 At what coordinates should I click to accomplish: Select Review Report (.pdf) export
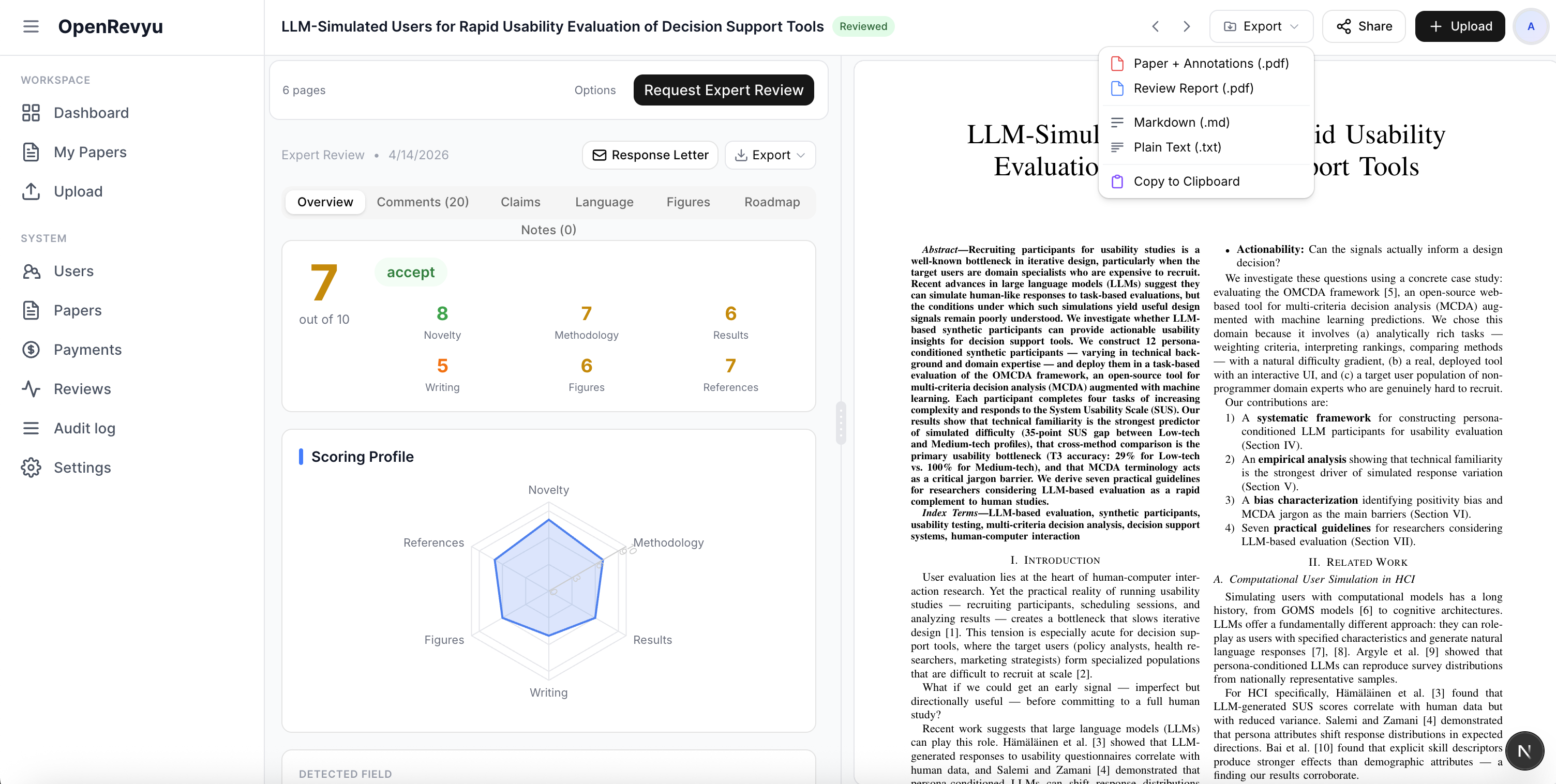pos(1206,88)
